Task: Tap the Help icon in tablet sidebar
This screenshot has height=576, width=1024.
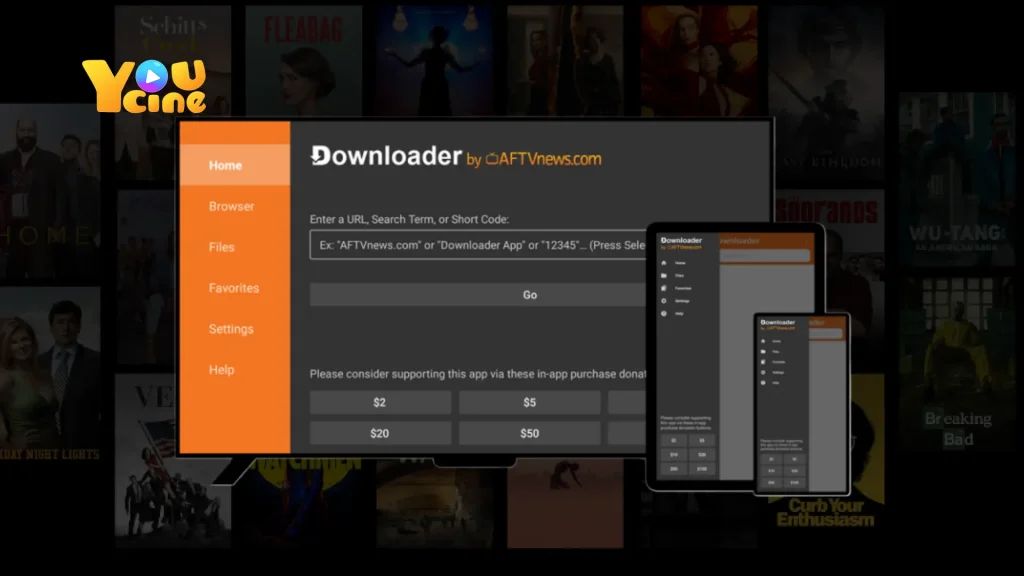Action: pyautogui.click(x=664, y=313)
